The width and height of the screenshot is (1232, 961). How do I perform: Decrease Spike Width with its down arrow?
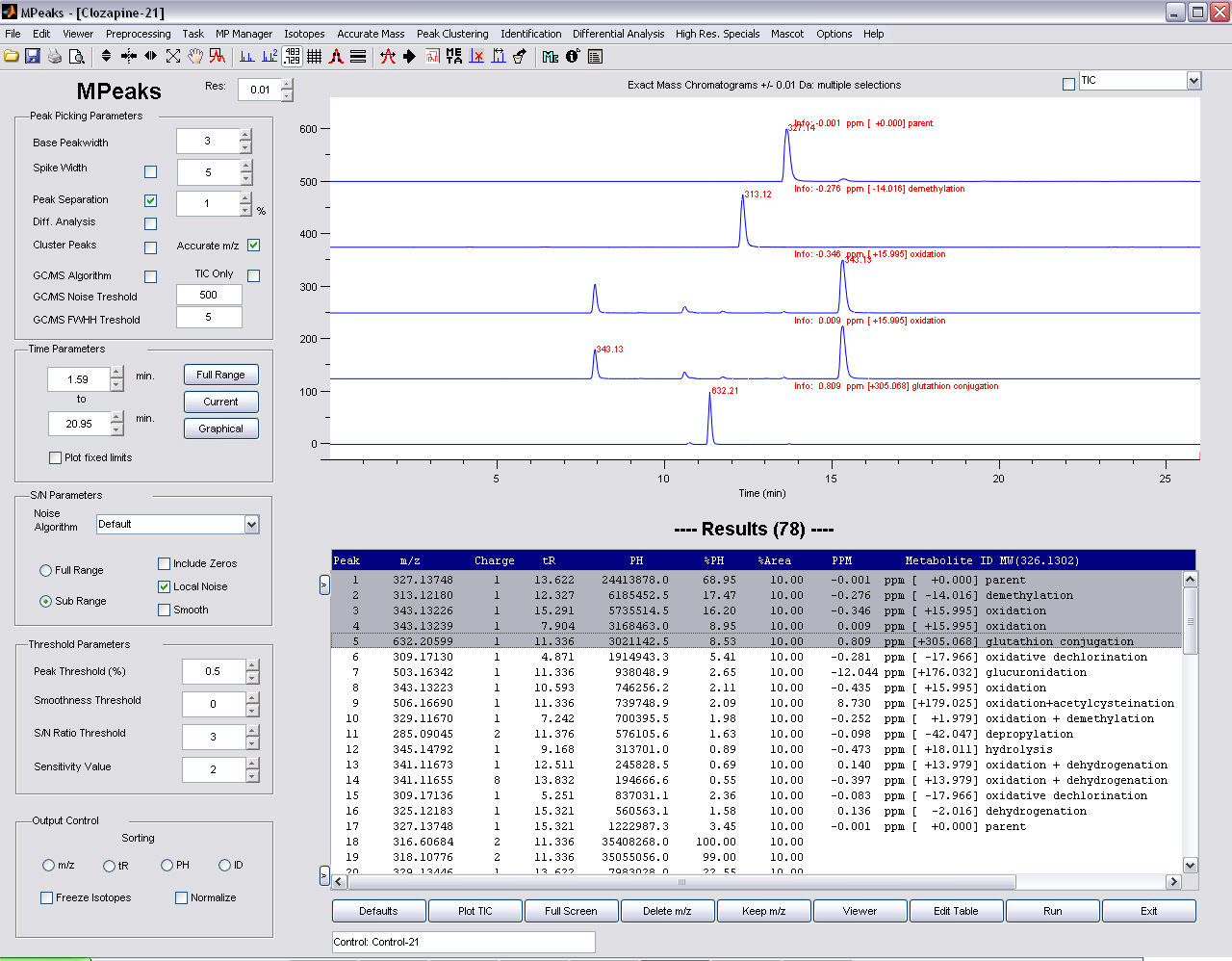[245, 179]
